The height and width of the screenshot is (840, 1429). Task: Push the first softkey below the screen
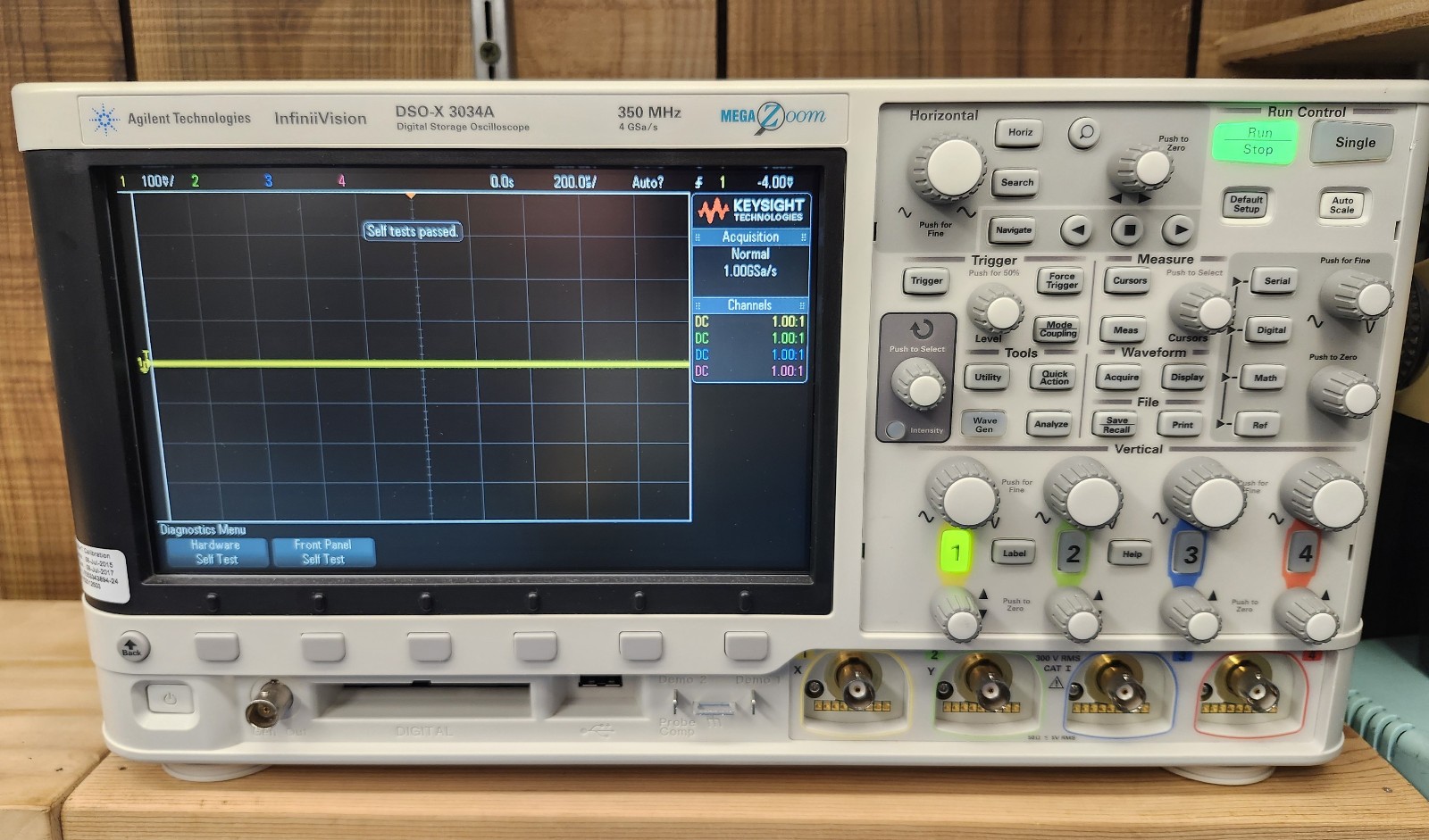[x=217, y=646]
